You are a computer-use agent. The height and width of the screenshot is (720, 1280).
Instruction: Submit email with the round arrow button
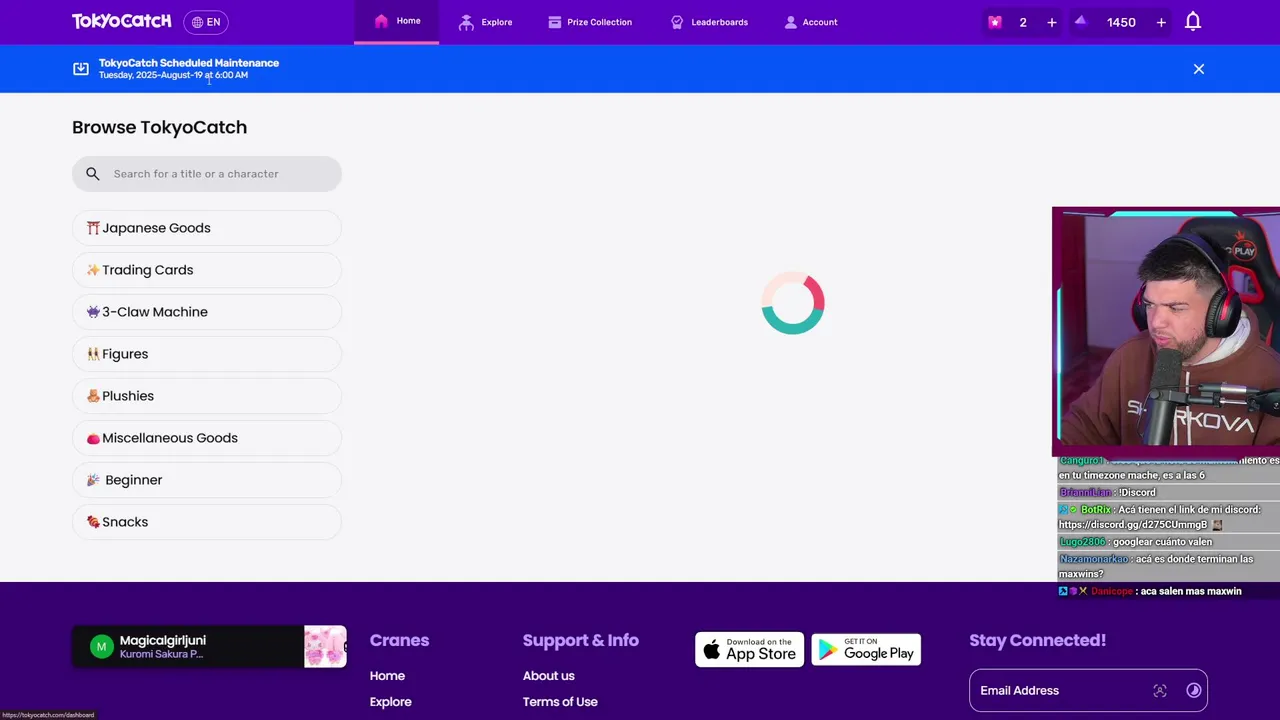coord(1193,690)
